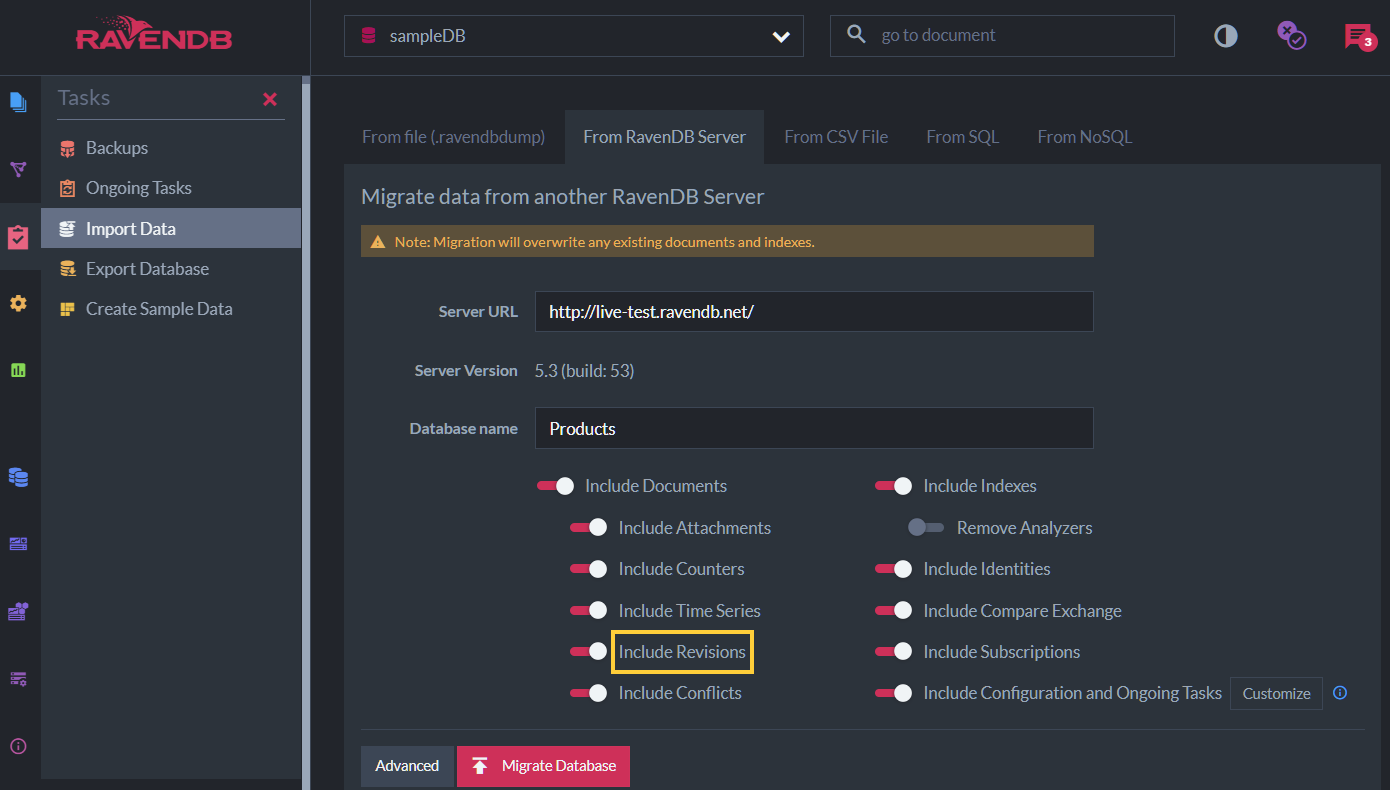The width and height of the screenshot is (1390, 790).
Task: Open Backups in the Tasks menu
Action: tap(171, 148)
